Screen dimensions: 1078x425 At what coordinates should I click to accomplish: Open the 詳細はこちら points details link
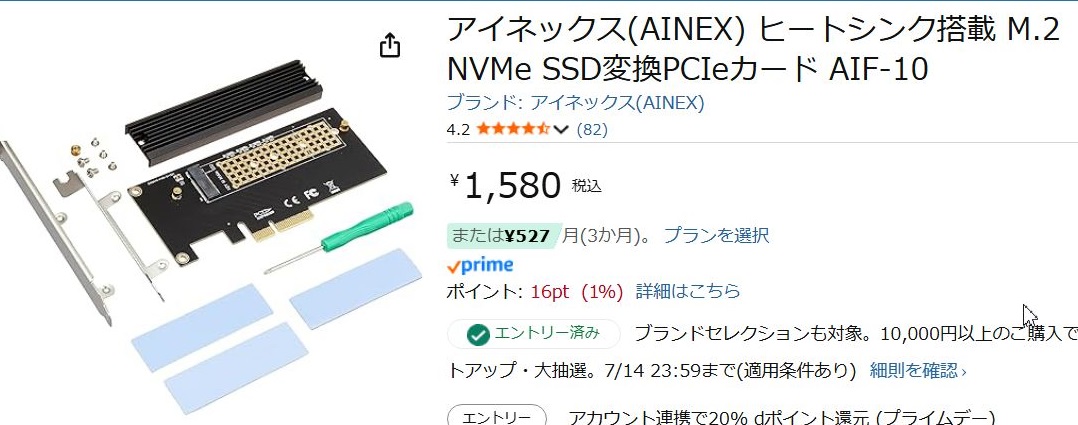[688, 291]
